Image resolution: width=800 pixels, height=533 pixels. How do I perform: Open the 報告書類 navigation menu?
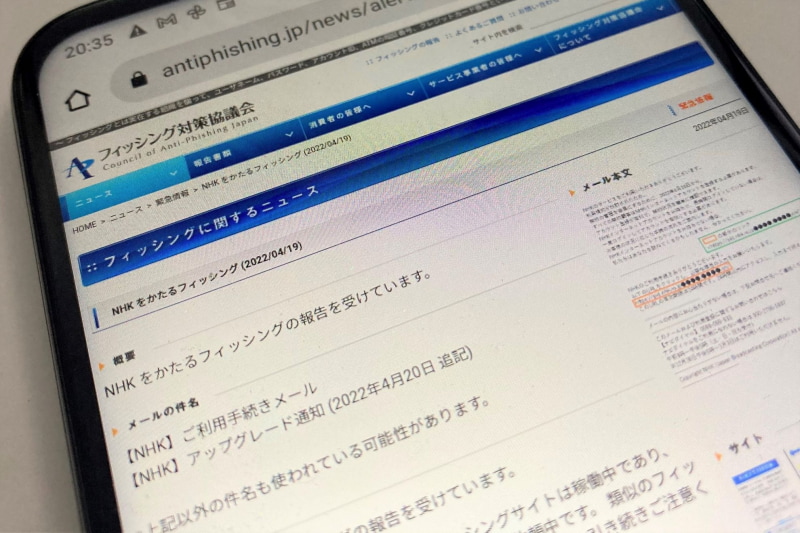[x=212, y=158]
